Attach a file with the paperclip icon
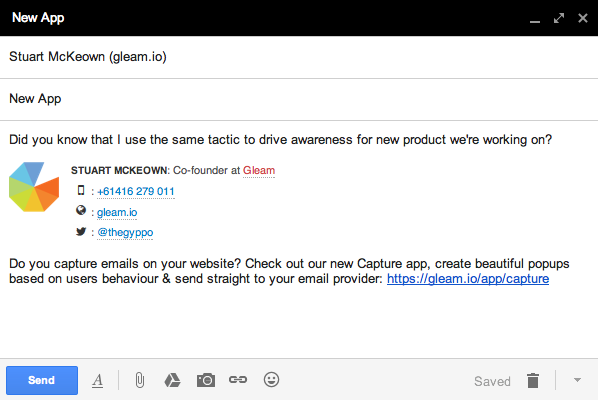The image size is (598, 400). pos(140,380)
